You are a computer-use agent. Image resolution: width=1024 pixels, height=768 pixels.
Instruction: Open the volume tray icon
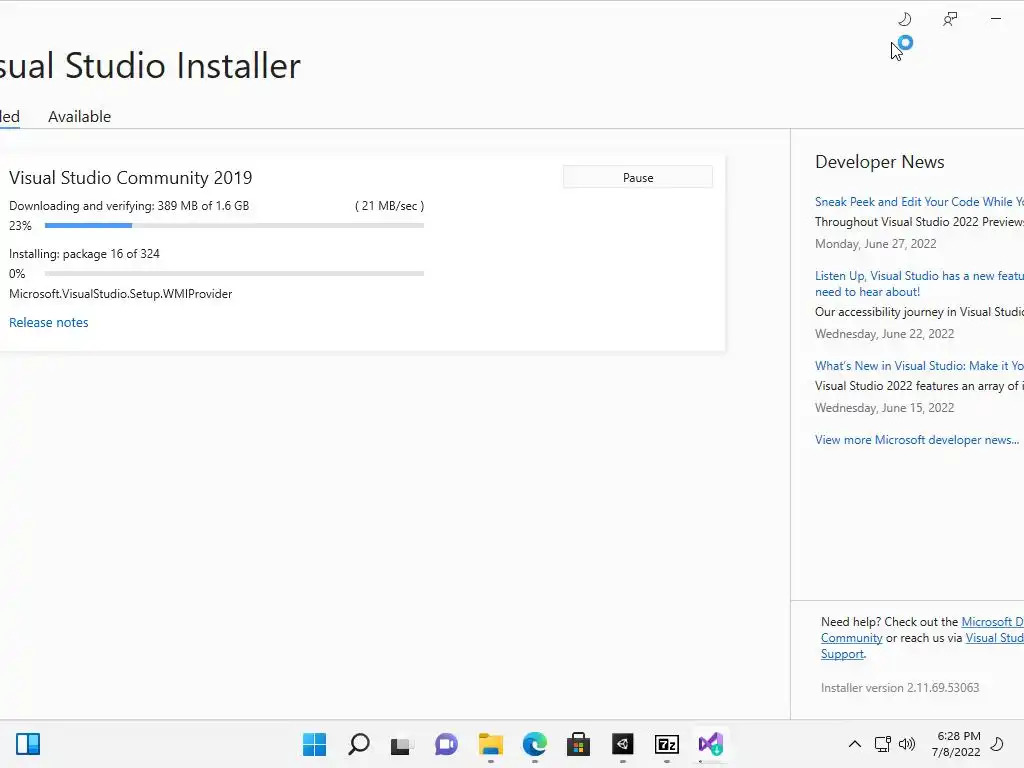point(907,744)
